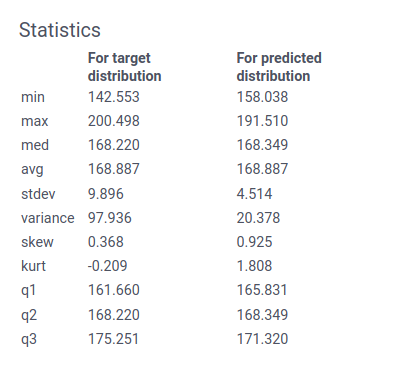Viewport: 407px width, 370px height.
Task: Select predicted q3 value 171.320
Action: click(262, 339)
